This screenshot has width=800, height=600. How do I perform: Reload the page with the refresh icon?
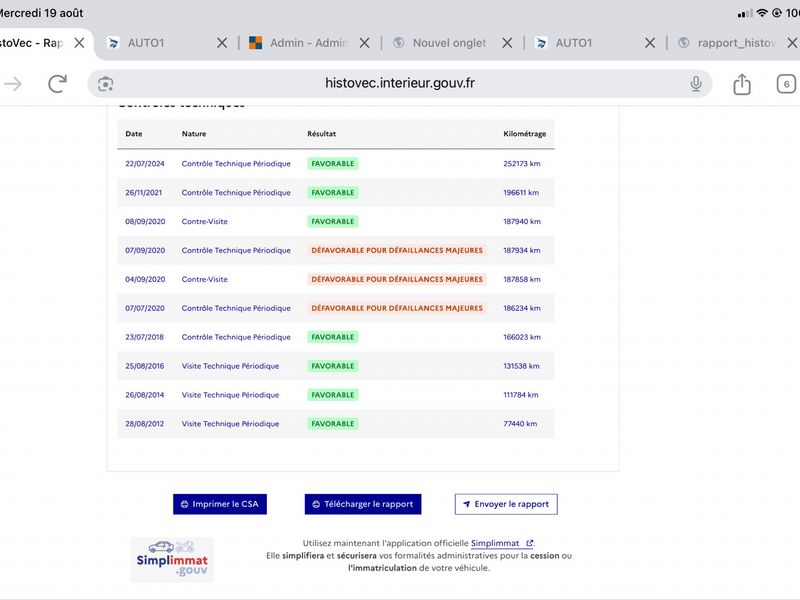[x=57, y=84]
